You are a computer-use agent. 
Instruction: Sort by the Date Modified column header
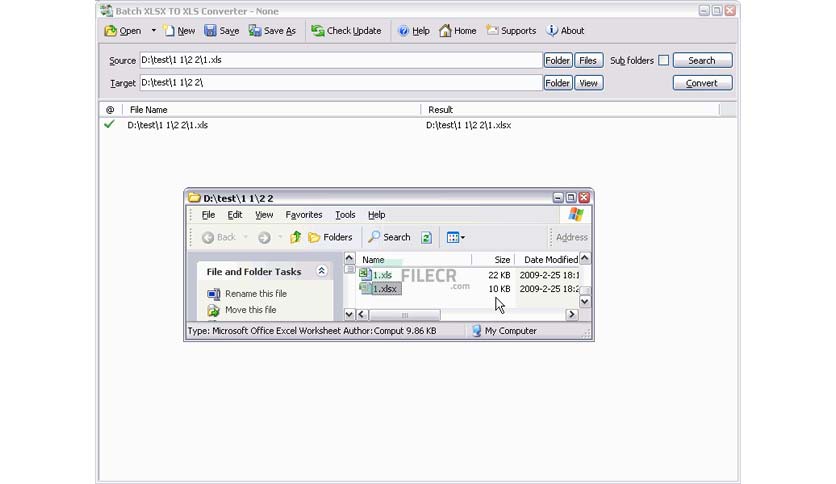point(547,260)
